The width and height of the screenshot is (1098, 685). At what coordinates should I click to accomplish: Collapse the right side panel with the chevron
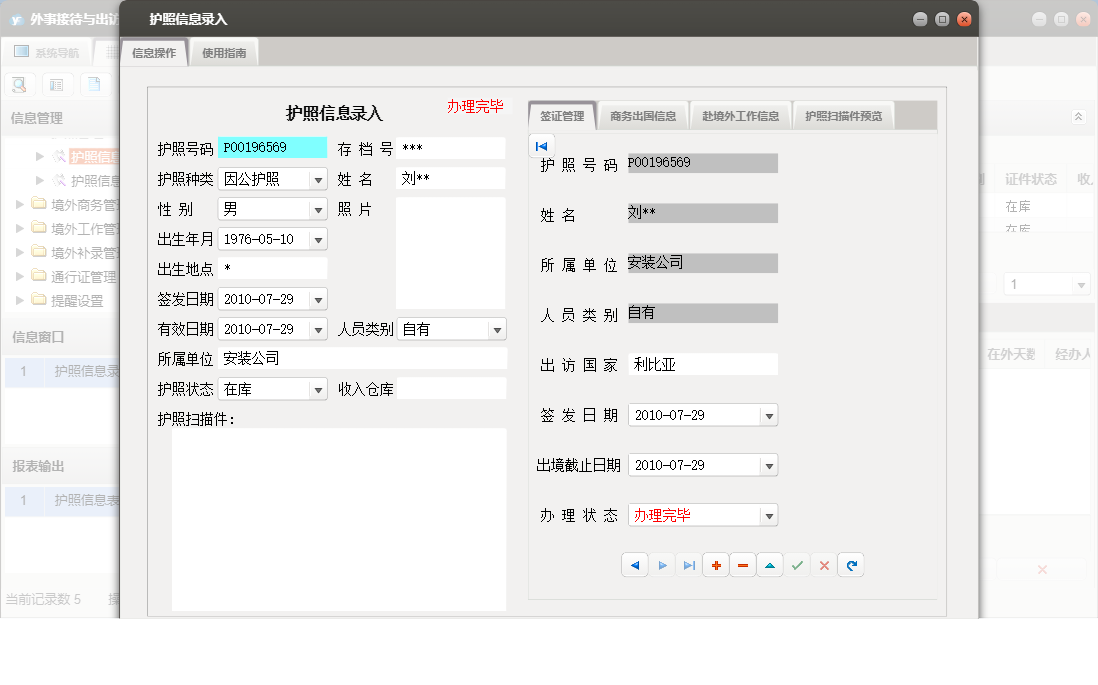tap(1078, 116)
